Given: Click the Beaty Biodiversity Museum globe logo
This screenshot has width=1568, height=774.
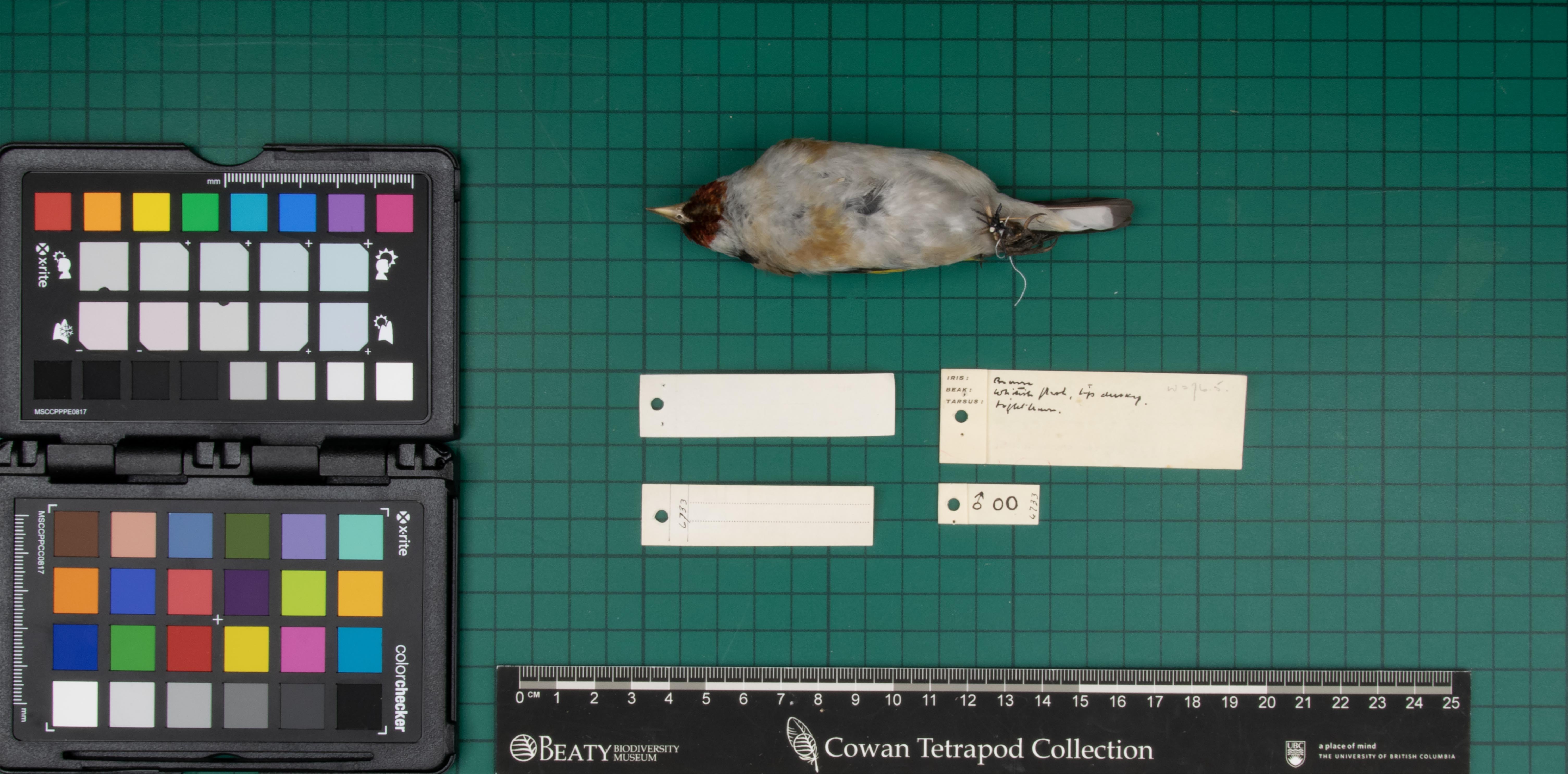Looking at the screenshot, I should click(523, 748).
